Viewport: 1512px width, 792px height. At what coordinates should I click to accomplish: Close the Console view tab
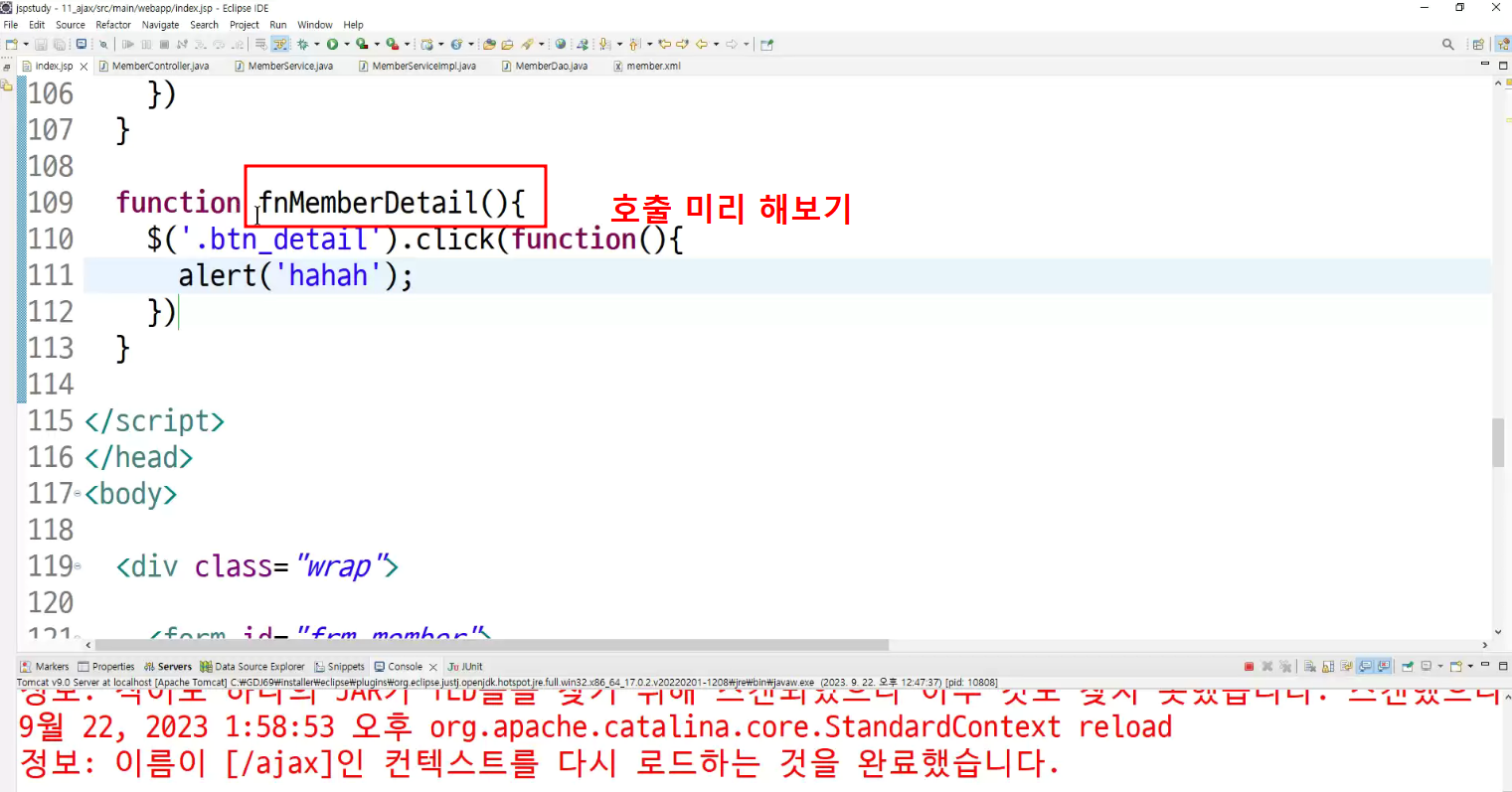433,667
